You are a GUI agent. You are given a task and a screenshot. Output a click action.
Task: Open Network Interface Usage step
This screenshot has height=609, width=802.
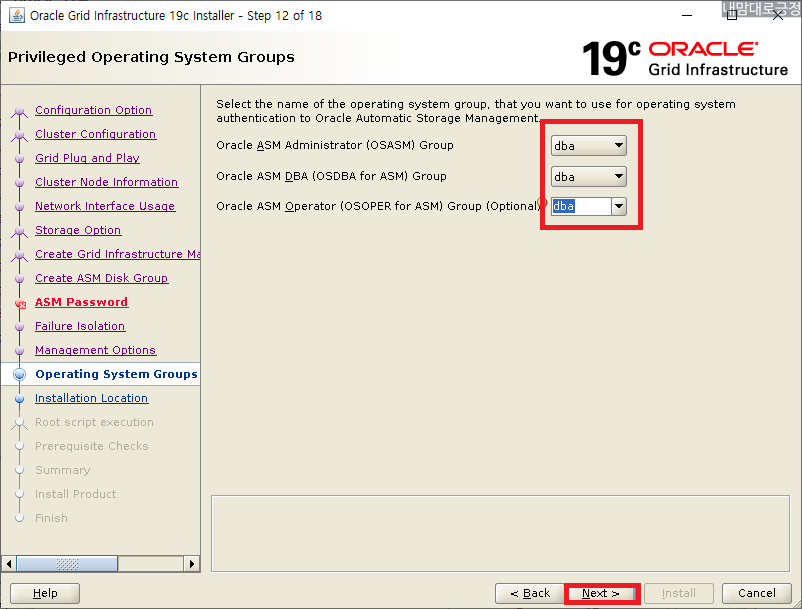pyautogui.click(x=105, y=206)
